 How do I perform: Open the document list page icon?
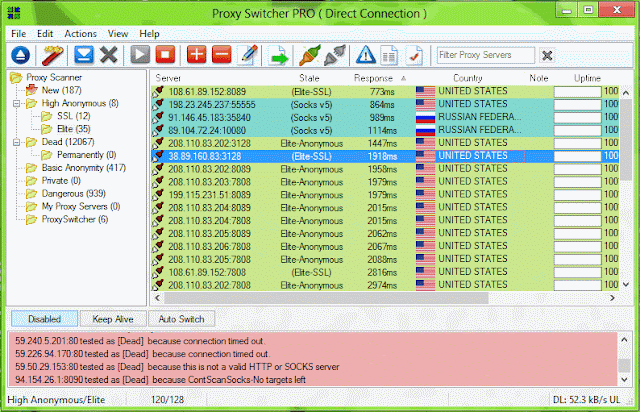389,56
